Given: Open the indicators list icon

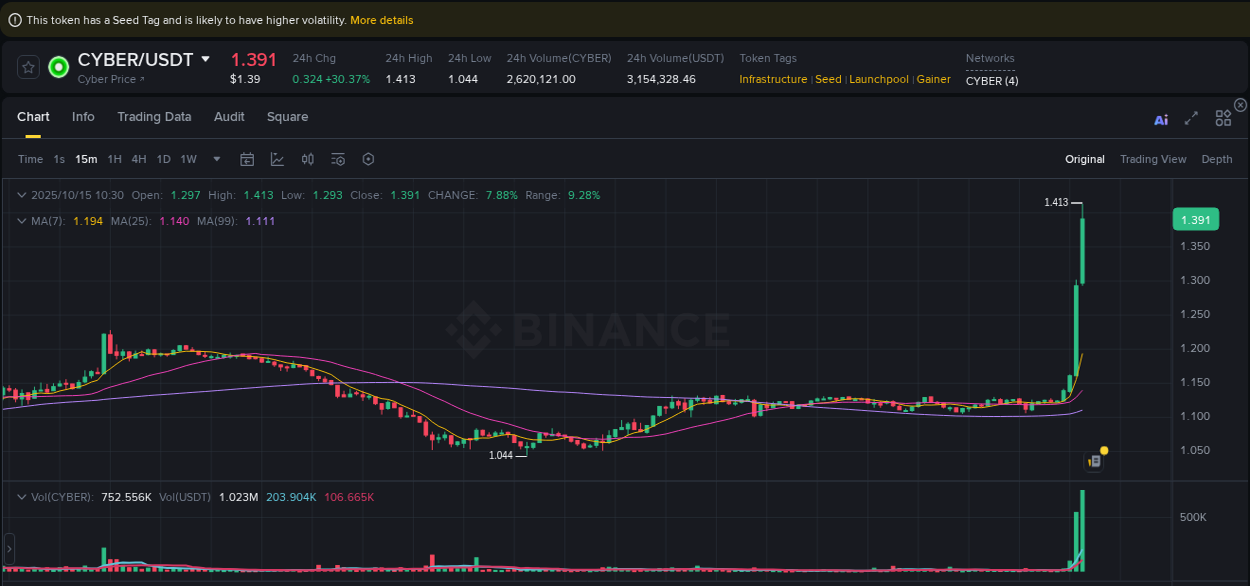Looking at the screenshot, I should pyautogui.click(x=337, y=159).
